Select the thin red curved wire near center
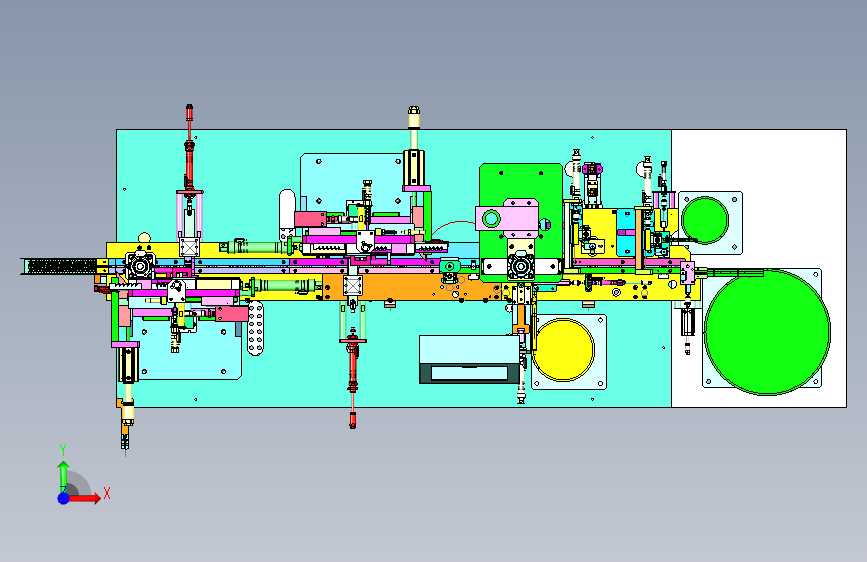This screenshot has width=867, height=562. pos(453,228)
